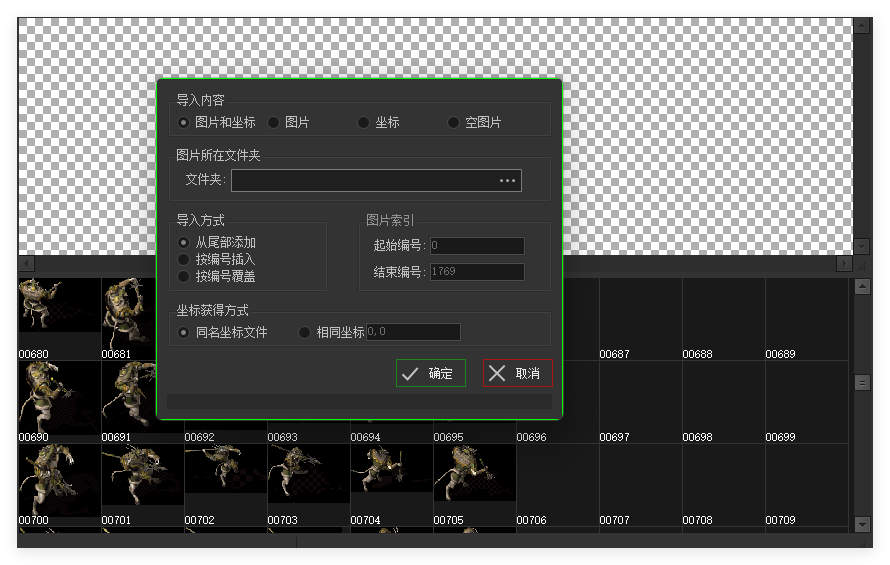Select empty frame 00709
This screenshot has width=890, height=565.
[806, 485]
